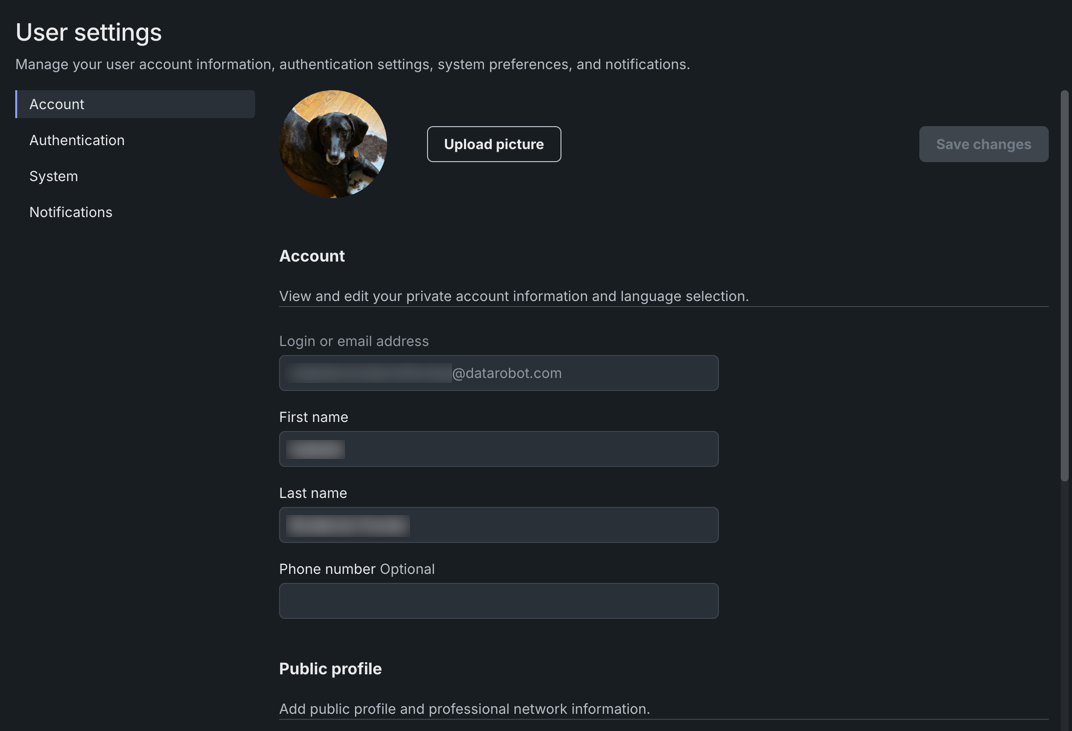Click the "Login or email address" label

point(354,341)
